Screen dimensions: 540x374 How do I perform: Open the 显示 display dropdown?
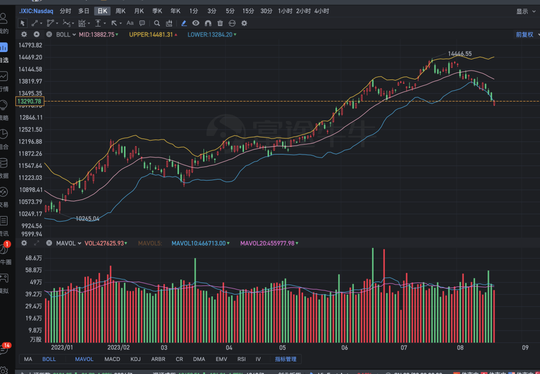pos(526,12)
